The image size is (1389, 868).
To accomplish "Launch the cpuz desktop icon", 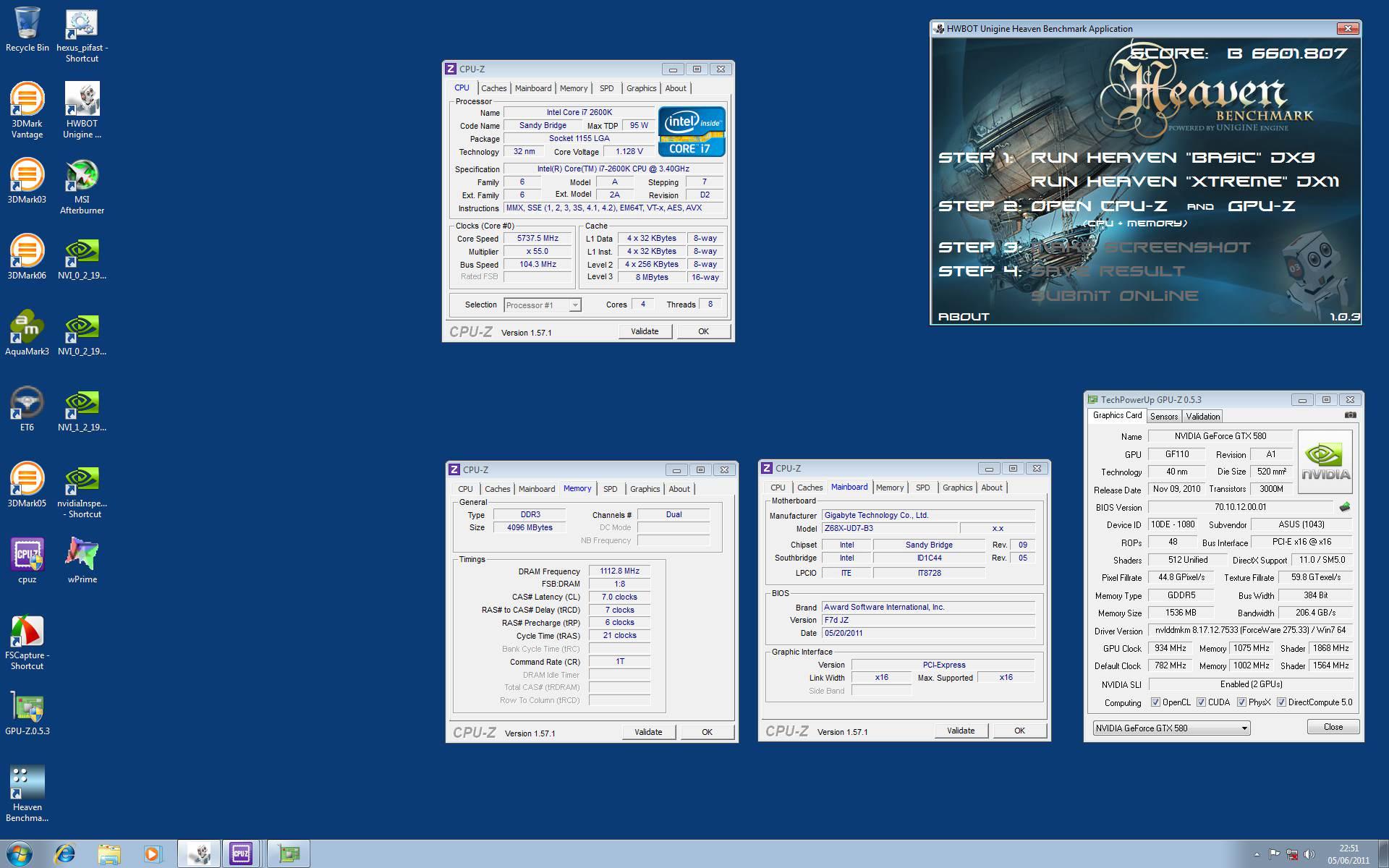I will pyautogui.click(x=27, y=561).
